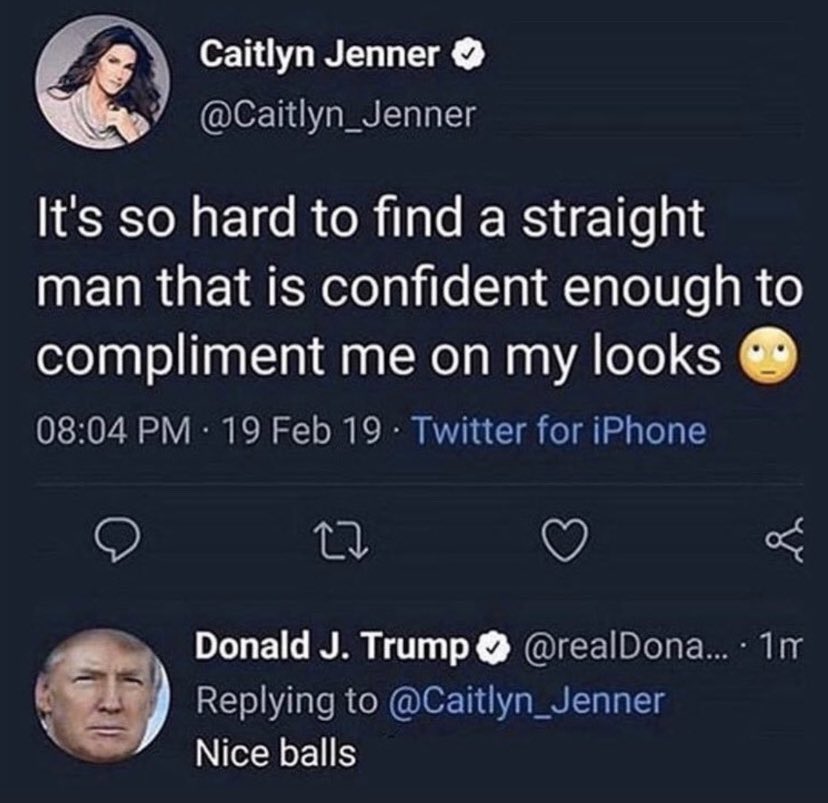Open Donald J. Trump's profile picture
The image size is (828, 803).
[x=102, y=695]
